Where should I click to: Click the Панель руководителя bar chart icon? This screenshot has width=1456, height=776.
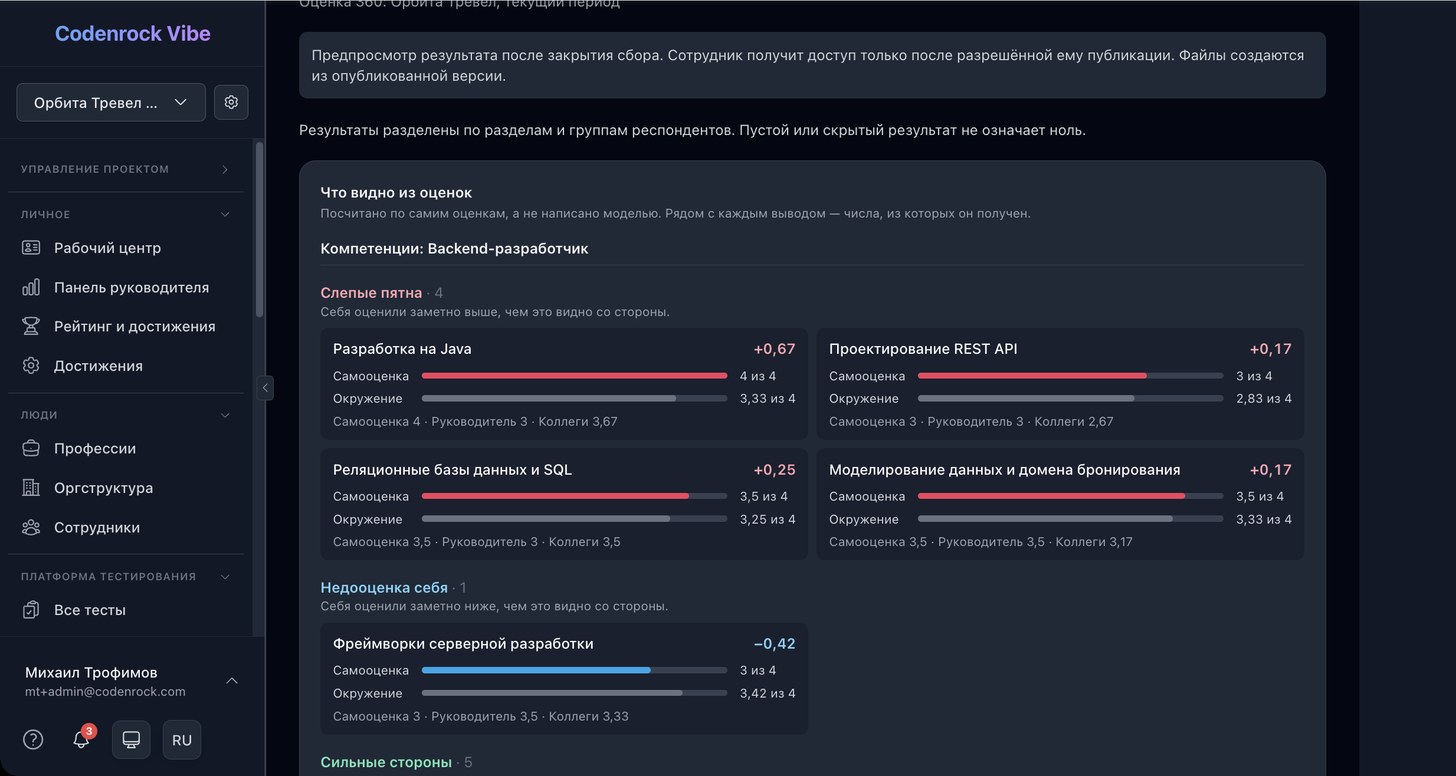pyautogui.click(x=31, y=287)
